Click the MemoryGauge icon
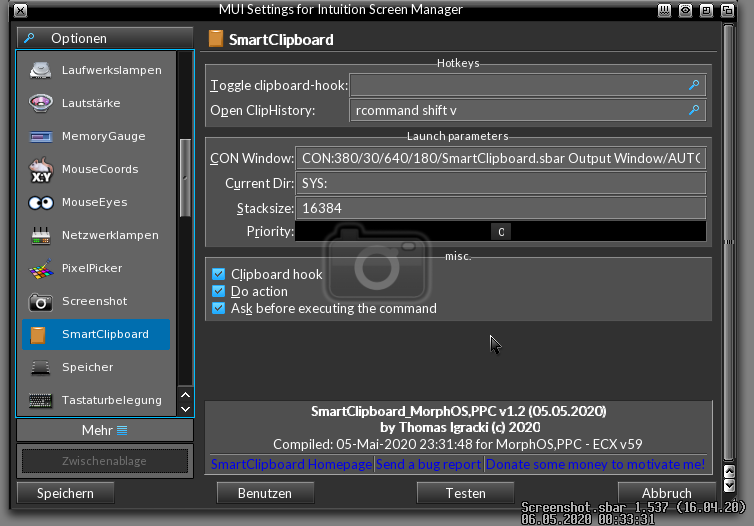754x526 pixels. pos(41,136)
